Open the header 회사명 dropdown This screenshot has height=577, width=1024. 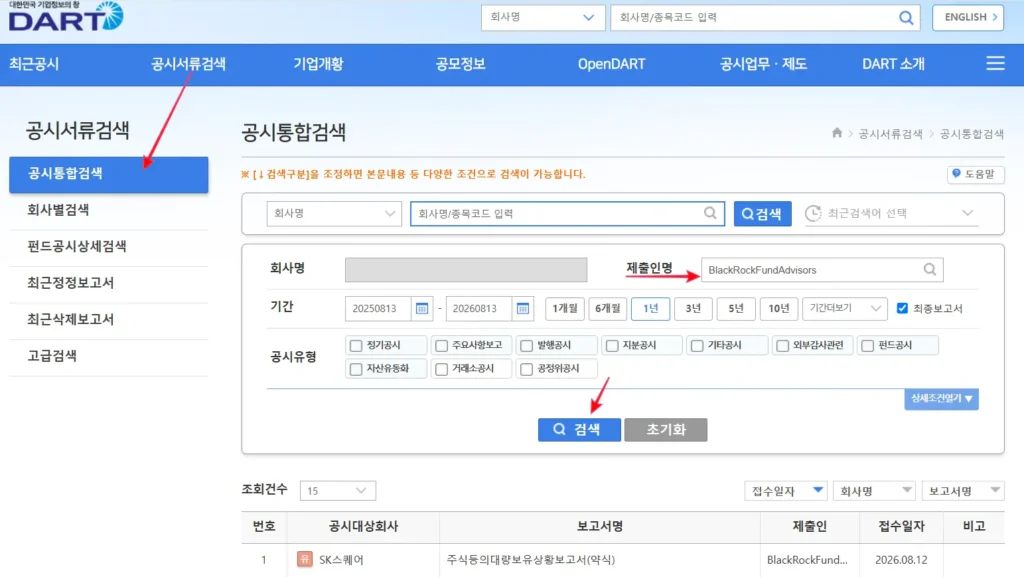pos(542,18)
